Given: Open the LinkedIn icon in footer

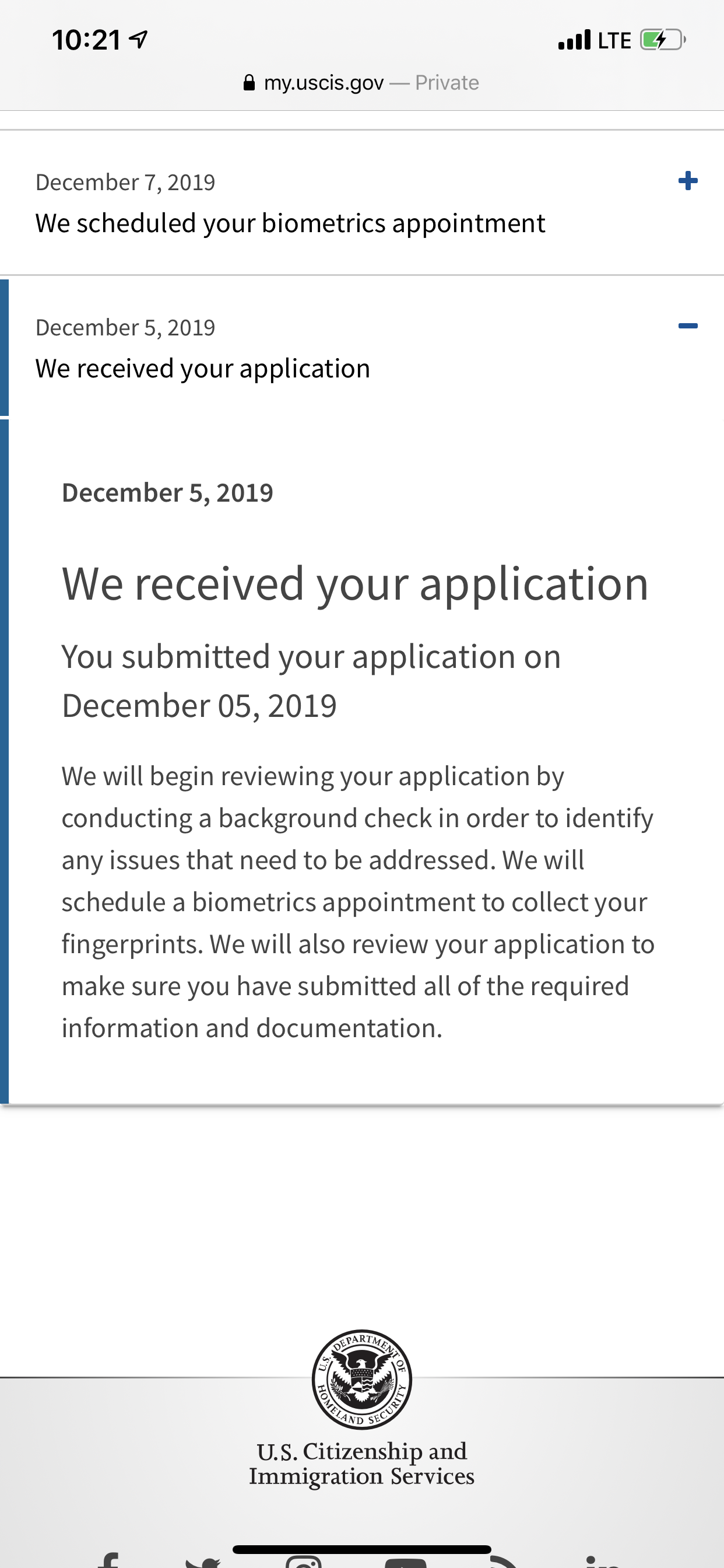Looking at the screenshot, I should pos(602,1562).
